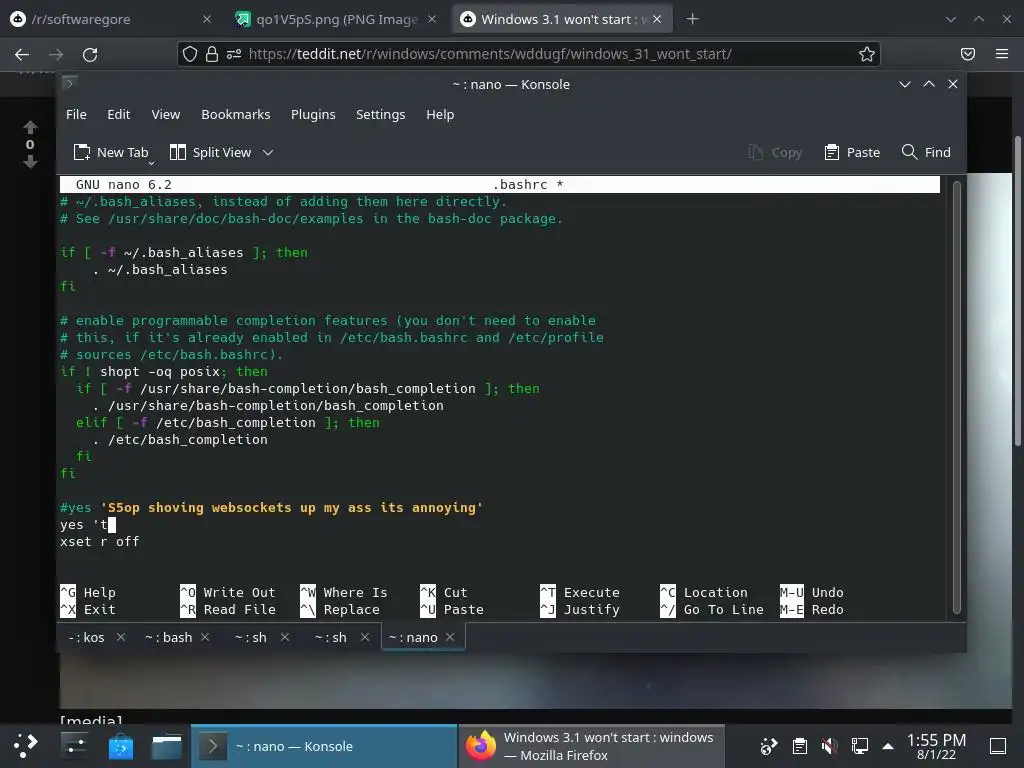This screenshot has height=768, width=1024.
Task: Click the network connection tray icon
Action: [859, 746]
